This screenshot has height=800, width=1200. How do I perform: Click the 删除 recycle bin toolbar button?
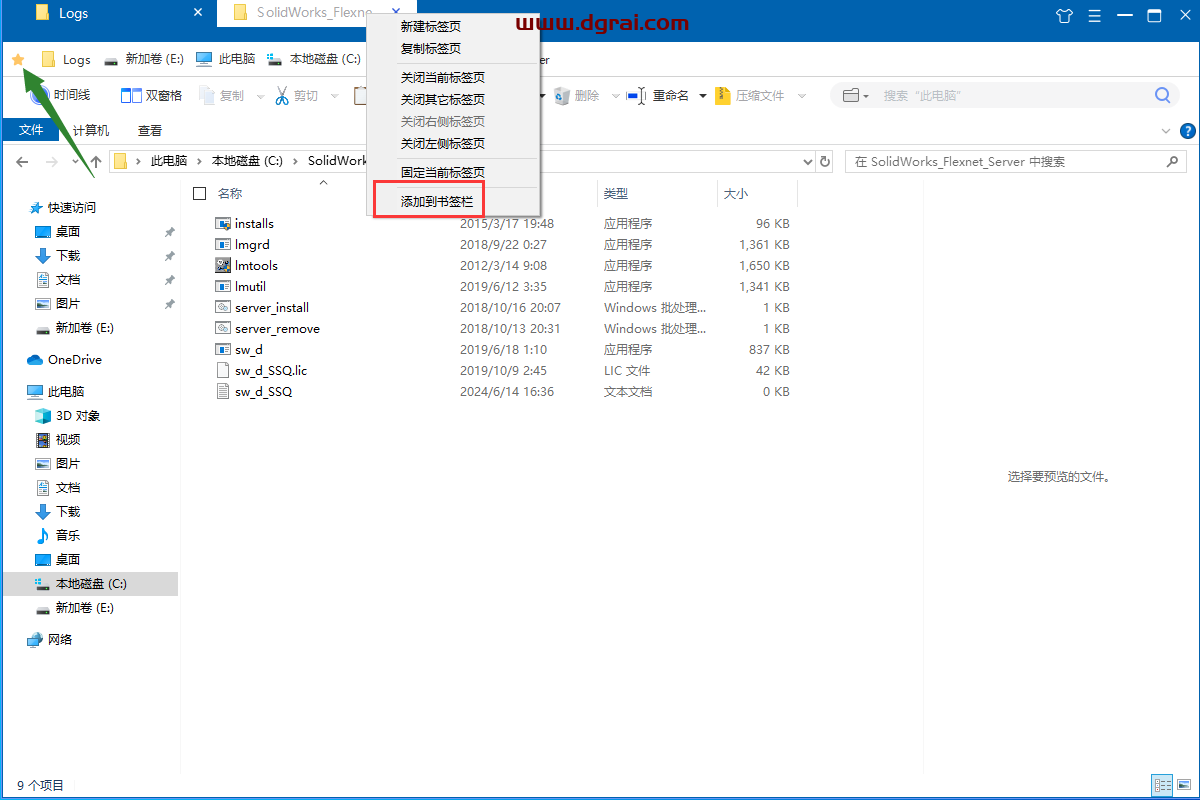point(577,96)
